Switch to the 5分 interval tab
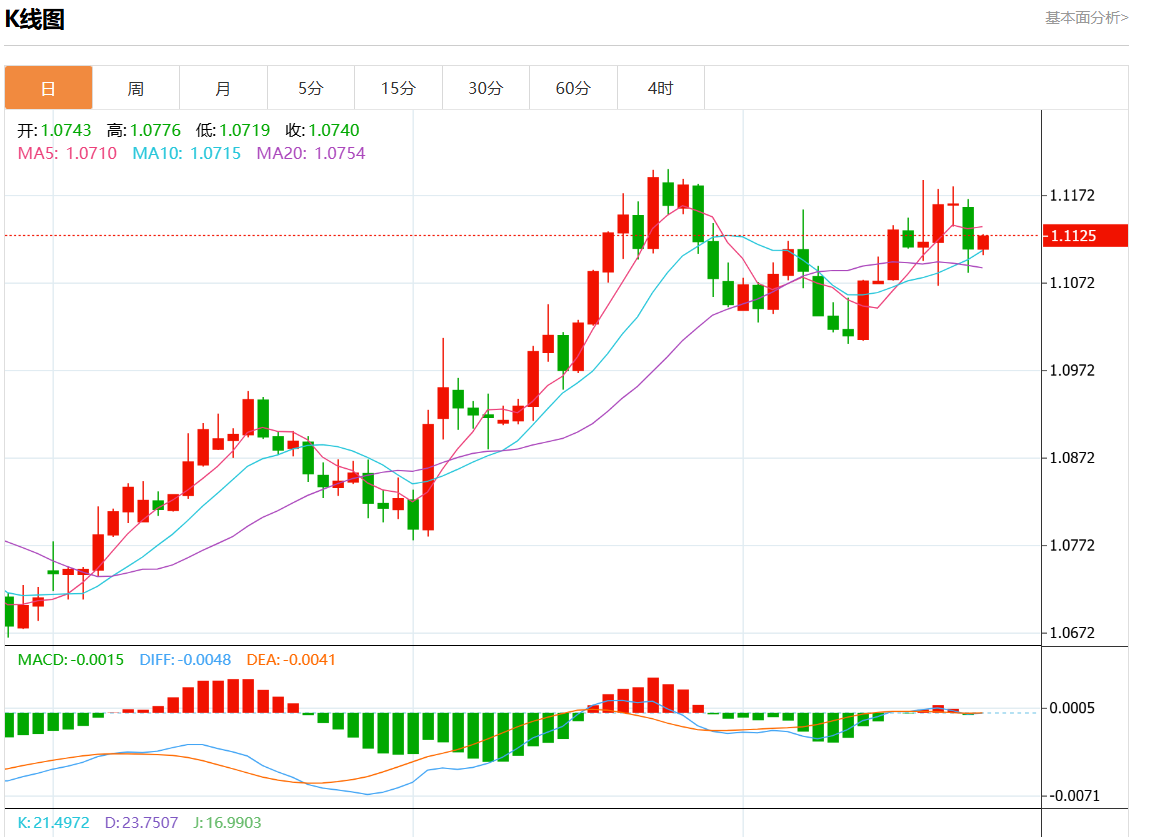The image size is (1152, 837). click(310, 88)
